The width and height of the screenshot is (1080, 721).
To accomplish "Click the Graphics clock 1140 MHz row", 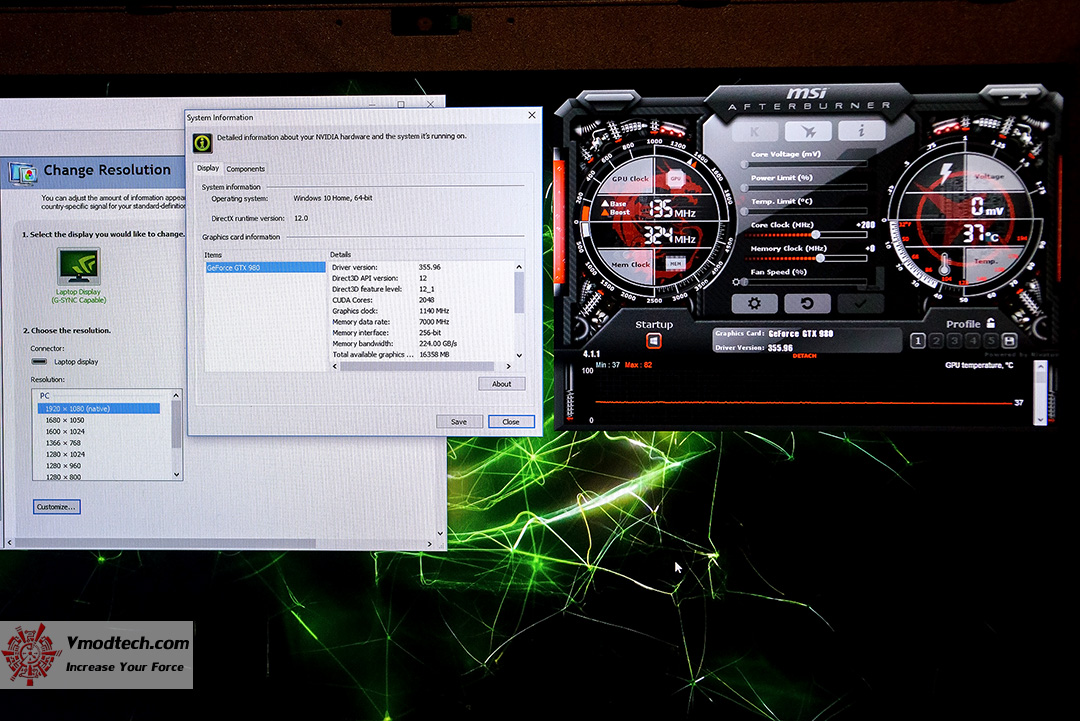I will [x=422, y=311].
